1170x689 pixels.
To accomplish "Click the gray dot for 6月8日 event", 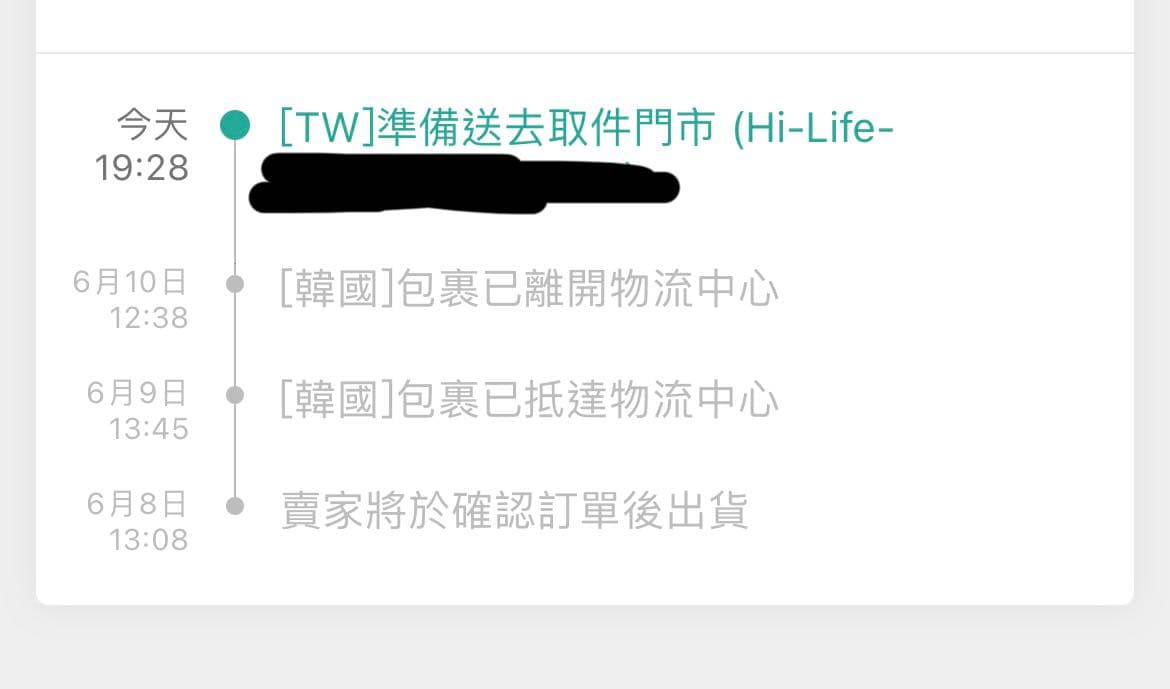I will pos(235,506).
